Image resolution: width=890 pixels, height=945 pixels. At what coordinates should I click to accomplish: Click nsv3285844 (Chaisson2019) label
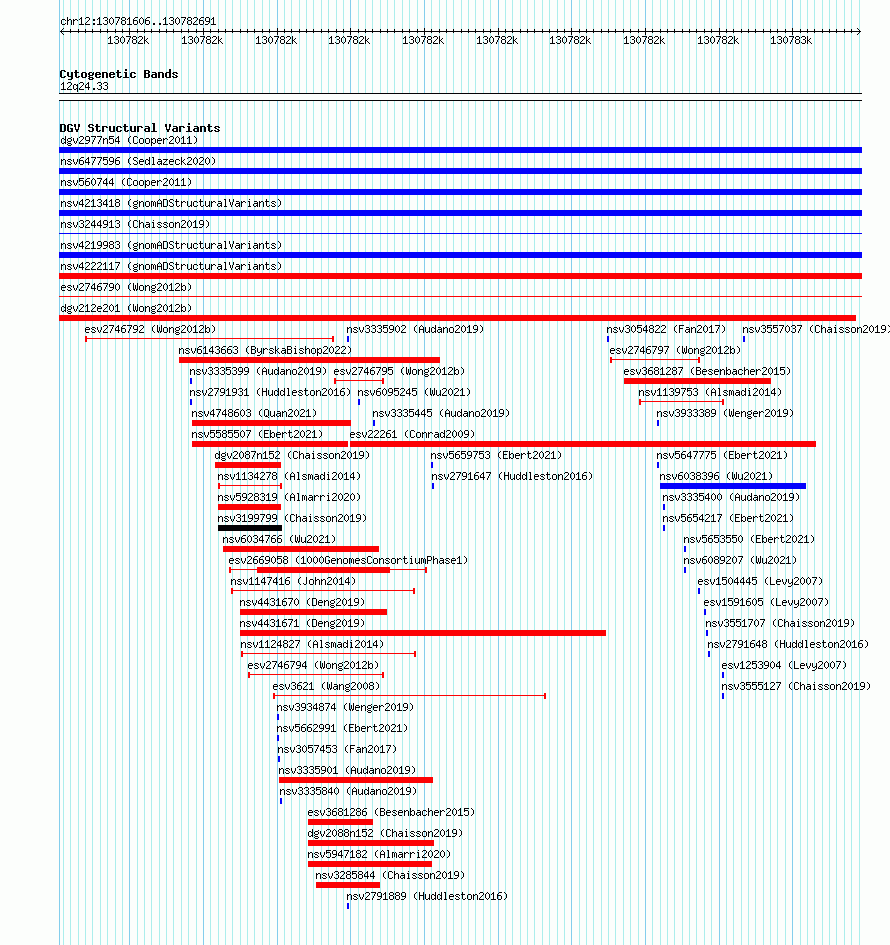(390, 876)
